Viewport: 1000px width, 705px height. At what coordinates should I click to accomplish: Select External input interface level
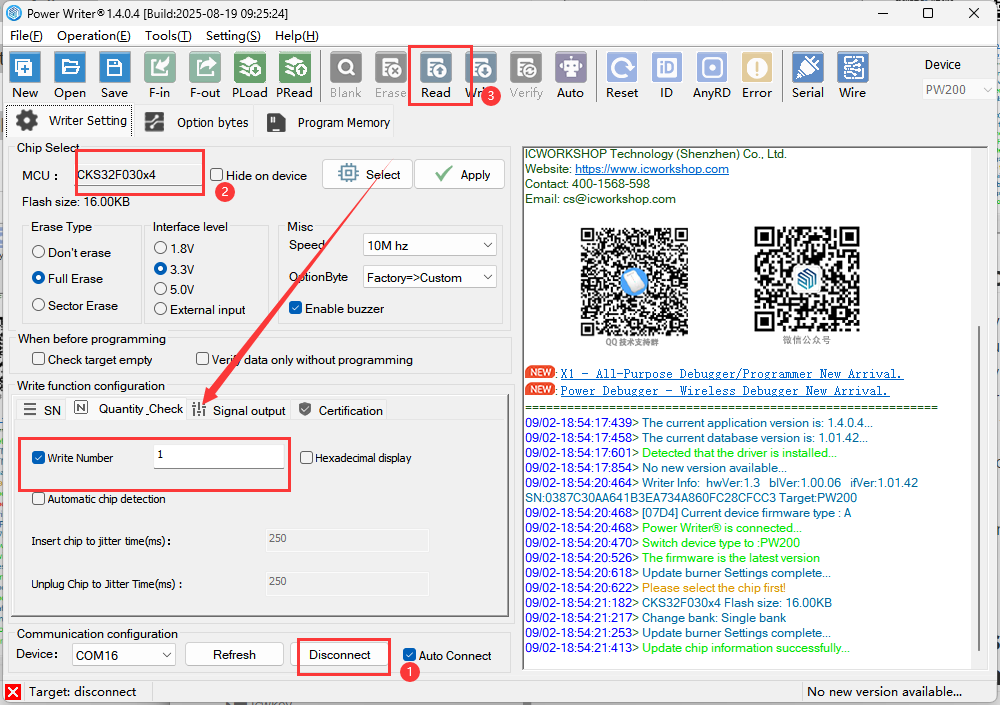click(161, 309)
